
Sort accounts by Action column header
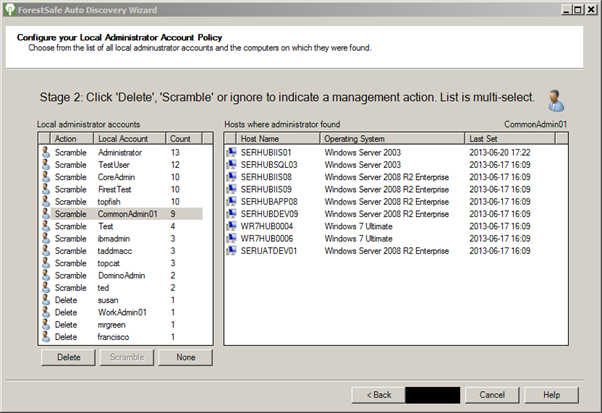(x=71, y=139)
